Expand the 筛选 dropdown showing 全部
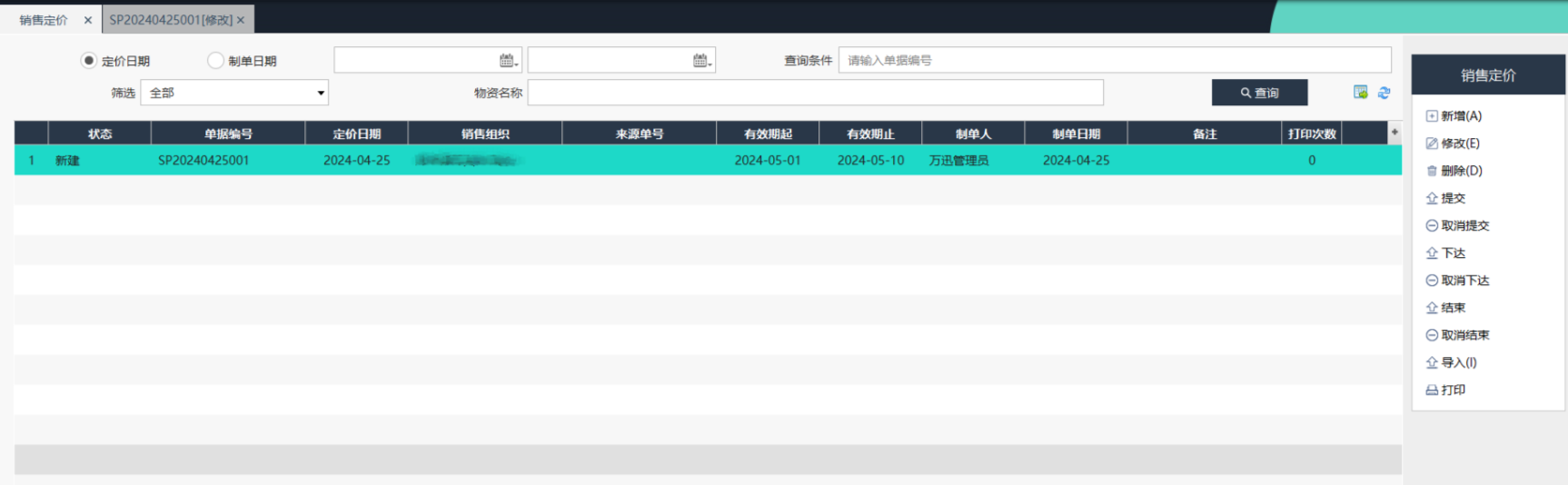 (x=320, y=93)
